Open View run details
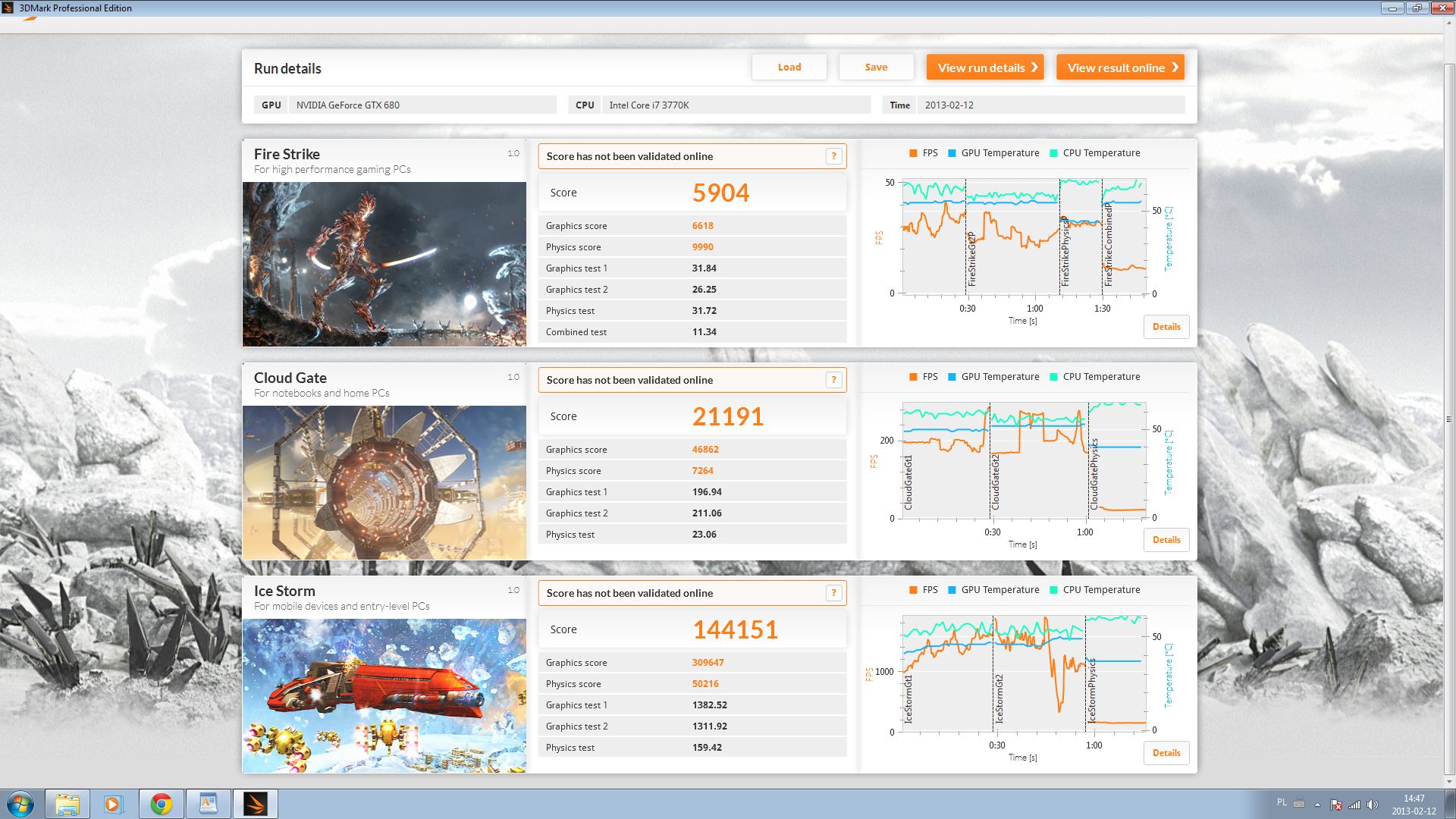The width and height of the screenshot is (1456, 819). click(985, 67)
